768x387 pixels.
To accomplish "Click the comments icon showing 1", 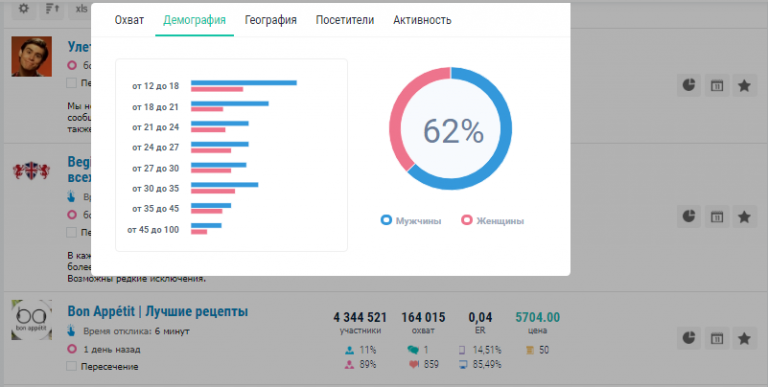I will [x=413, y=350].
